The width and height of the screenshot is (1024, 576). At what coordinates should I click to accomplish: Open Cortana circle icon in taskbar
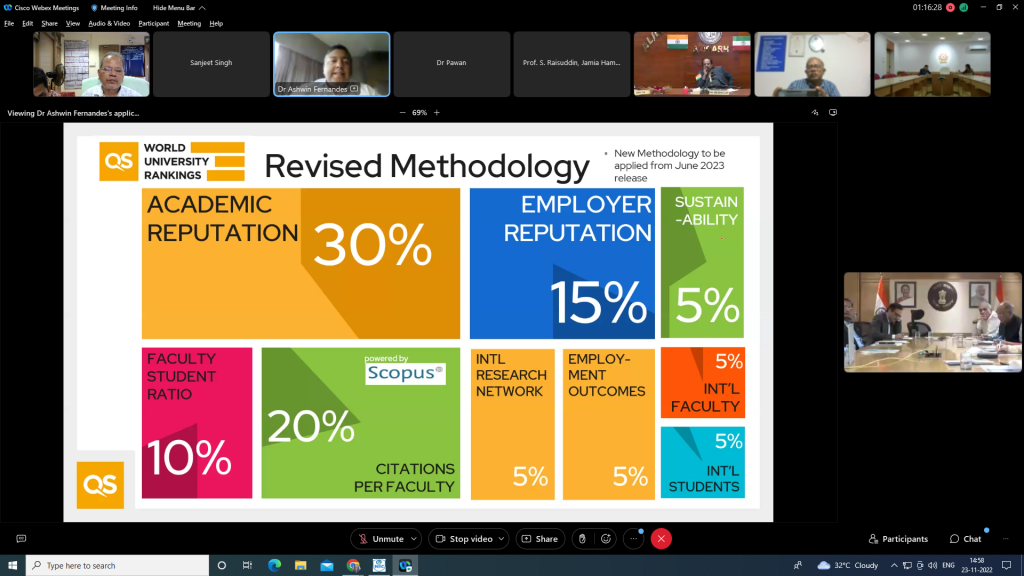point(221,565)
